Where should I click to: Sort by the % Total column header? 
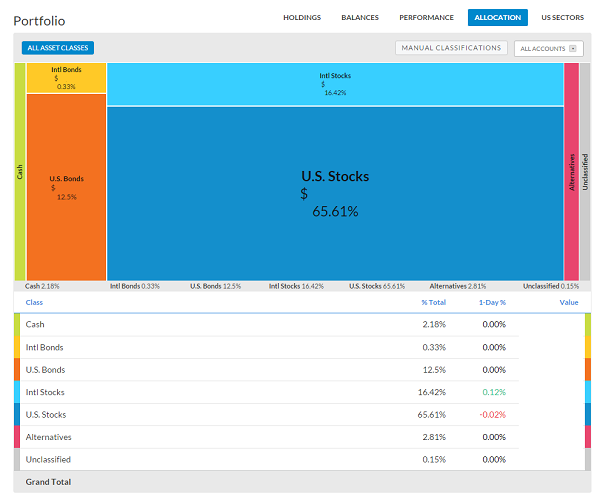point(433,301)
